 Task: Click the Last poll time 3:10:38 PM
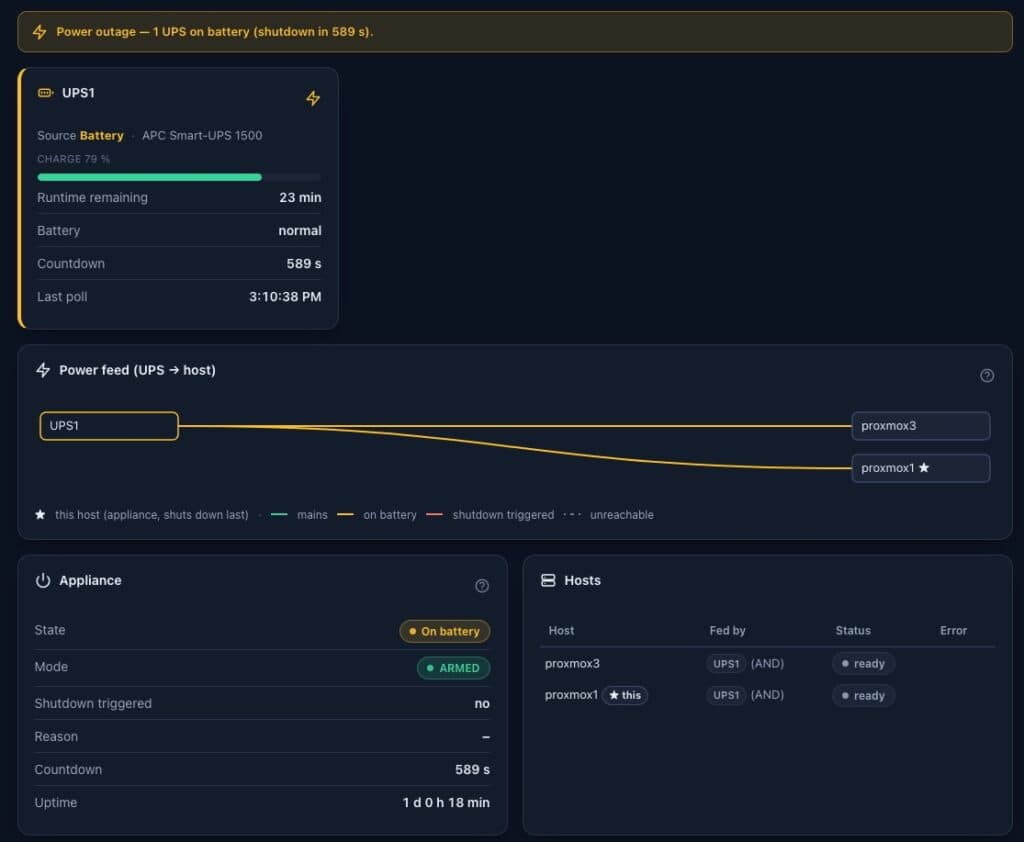click(x=285, y=297)
